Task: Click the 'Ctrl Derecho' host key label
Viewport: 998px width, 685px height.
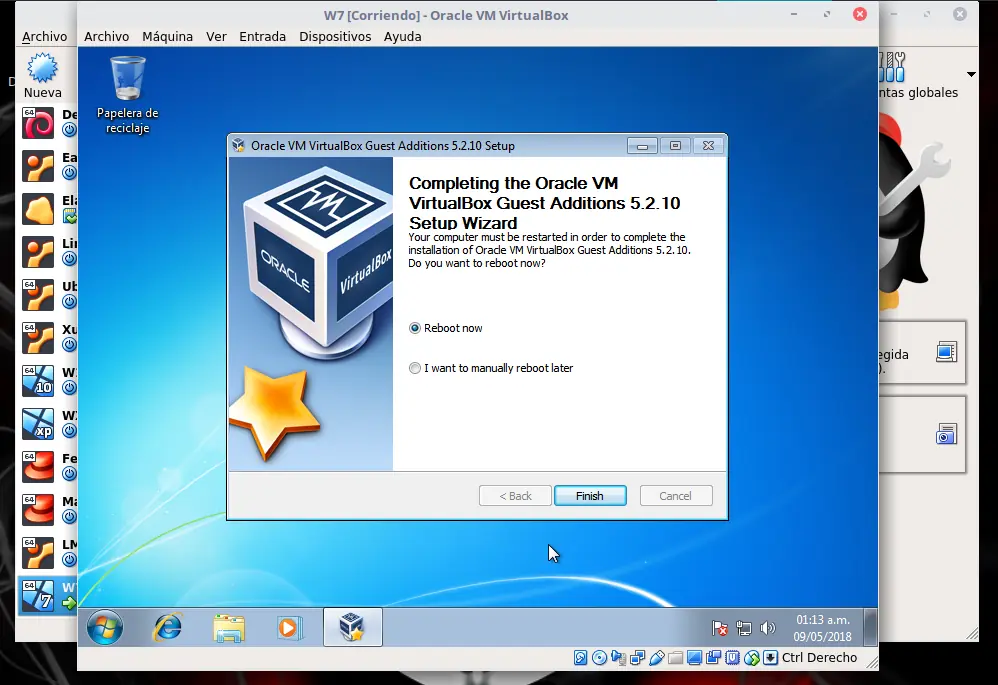Action: (x=819, y=658)
